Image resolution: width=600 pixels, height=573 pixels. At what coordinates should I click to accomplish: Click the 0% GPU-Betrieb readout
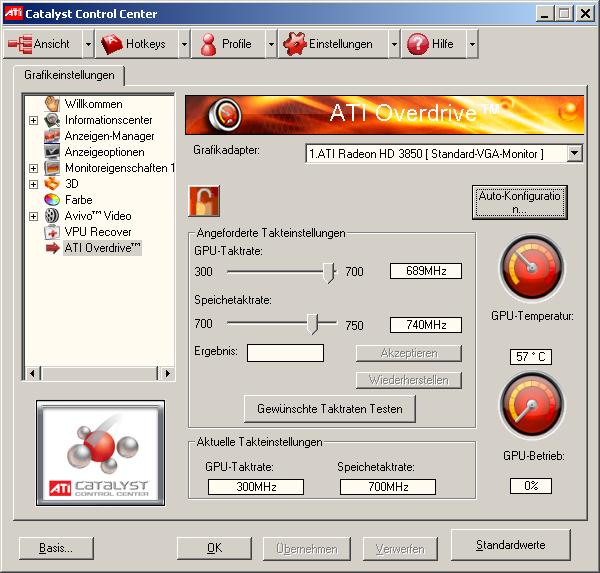click(531, 486)
